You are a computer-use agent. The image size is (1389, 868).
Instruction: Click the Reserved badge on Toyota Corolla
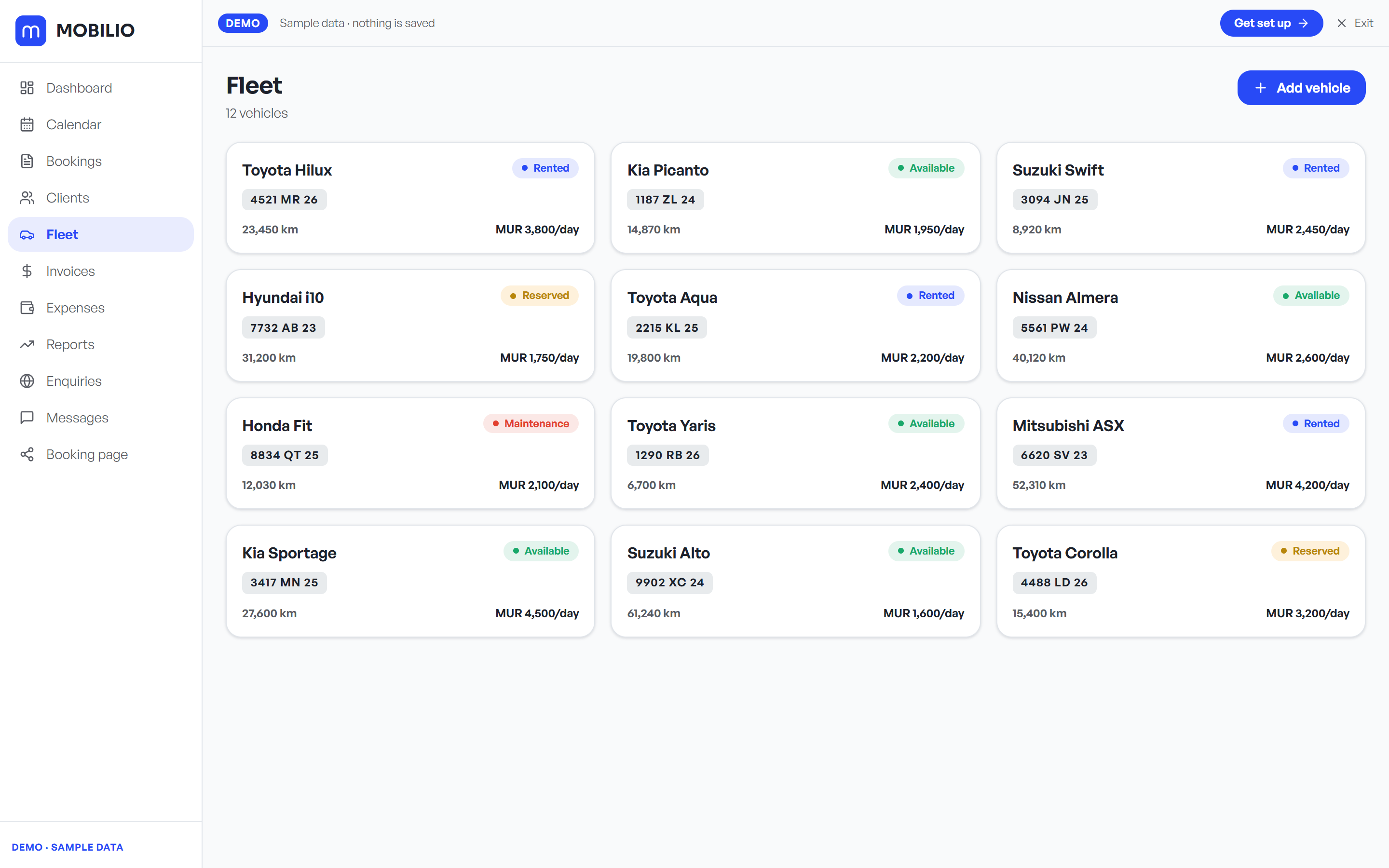1310,551
